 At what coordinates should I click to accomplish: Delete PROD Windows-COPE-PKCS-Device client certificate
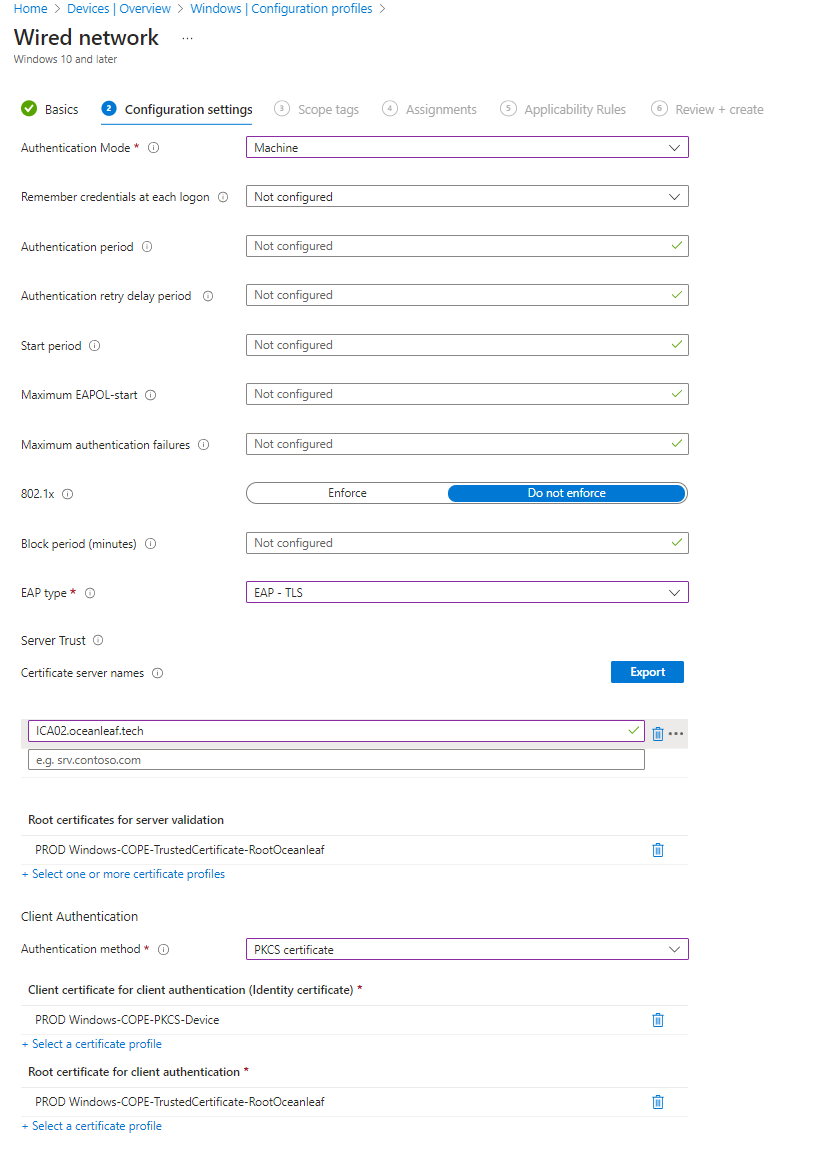(658, 1020)
